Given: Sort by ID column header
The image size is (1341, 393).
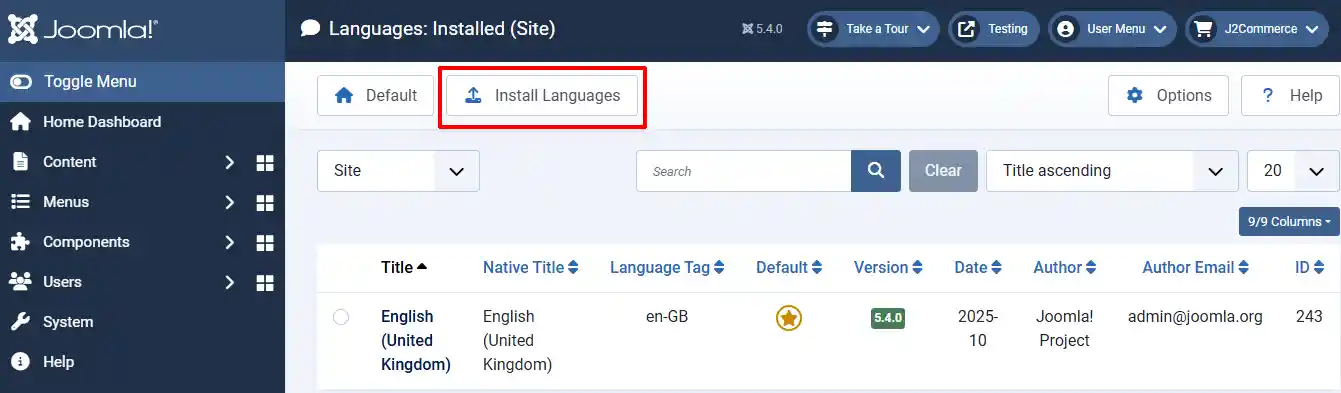Looking at the screenshot, I should [x=1309, y=268].
